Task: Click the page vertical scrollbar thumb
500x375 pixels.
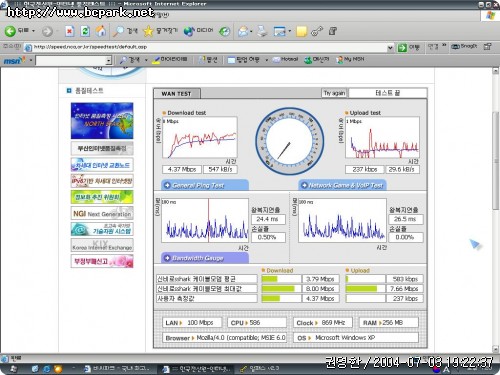Action: (496, 162)
